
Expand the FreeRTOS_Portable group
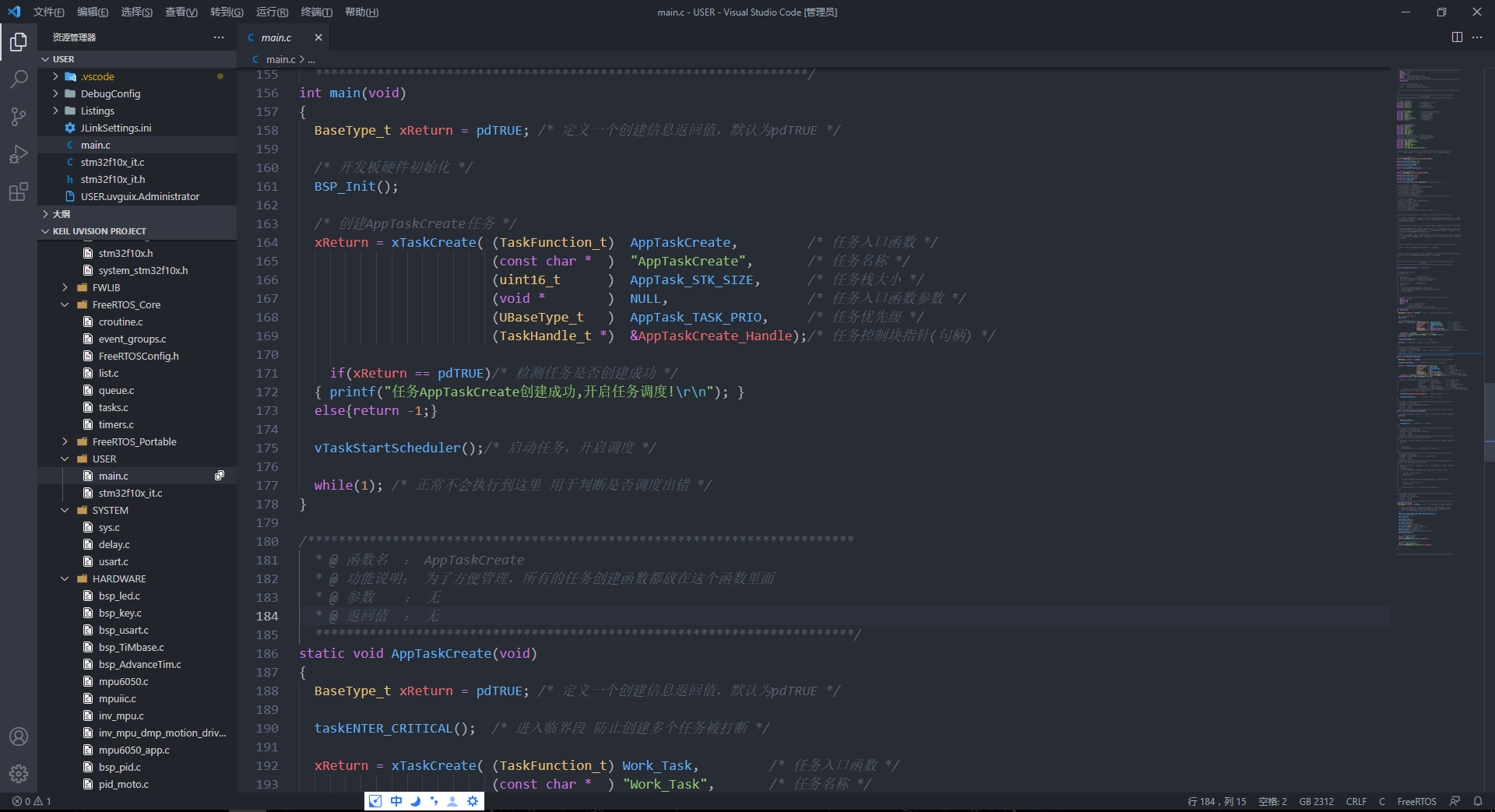pos(65,441)
